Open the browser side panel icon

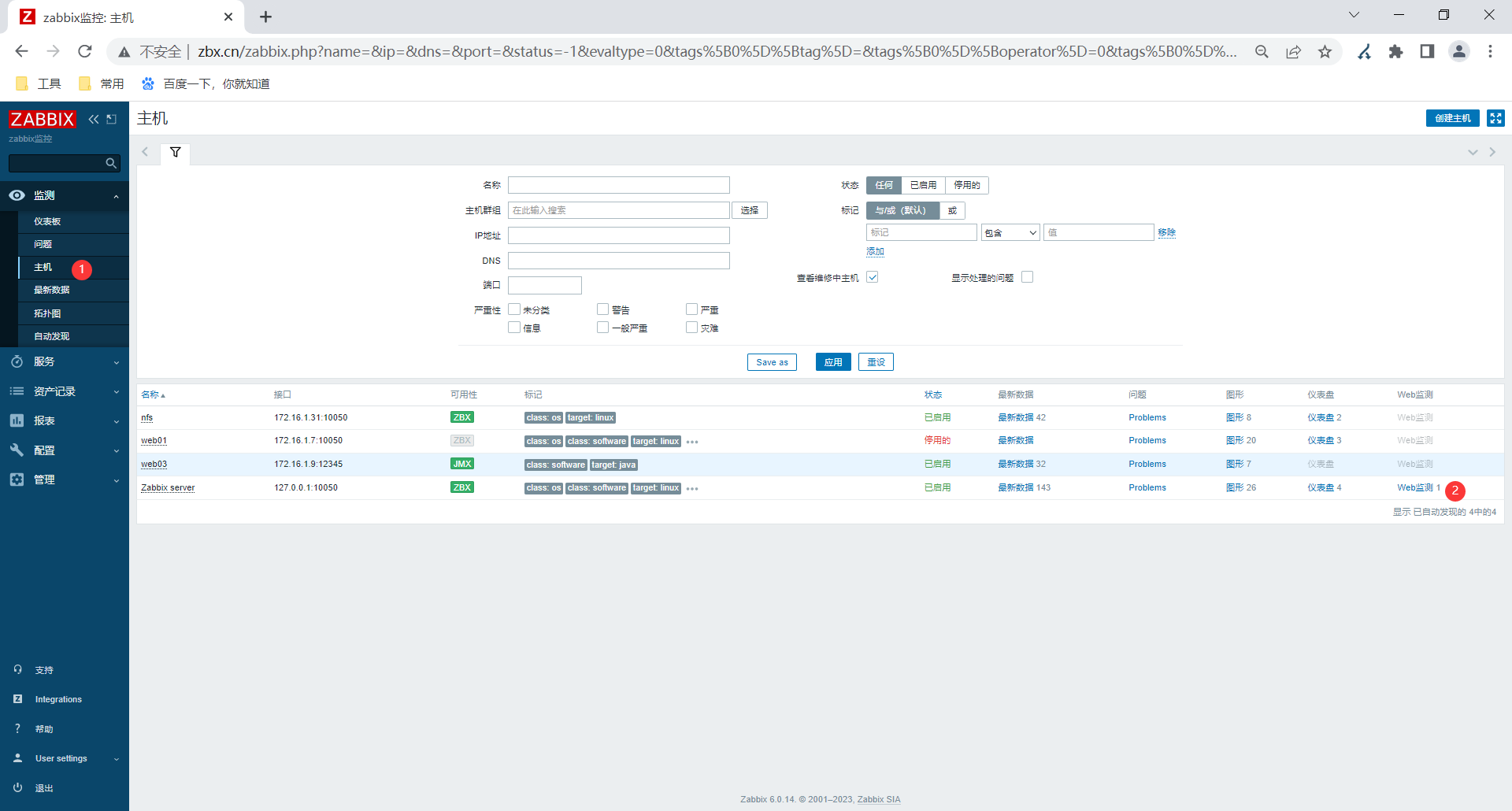tap(1427, 51)
